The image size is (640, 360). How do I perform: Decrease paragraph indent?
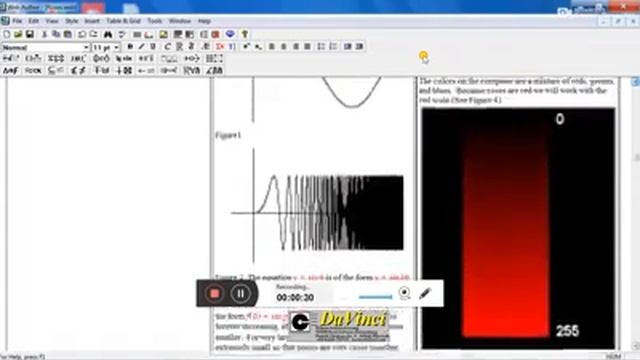pyautogui.click(x=348, y=47)
